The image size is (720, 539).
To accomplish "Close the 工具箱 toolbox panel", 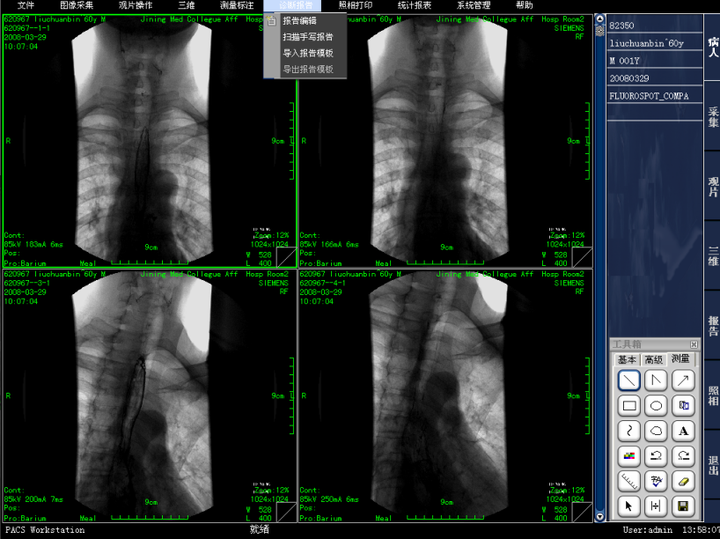I will click(x=693, y=345).
